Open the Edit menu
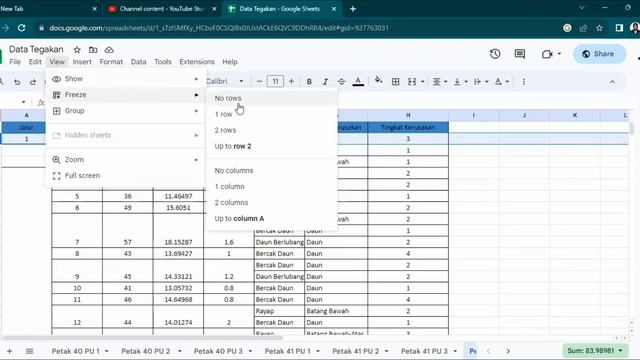 pos(35,62)
